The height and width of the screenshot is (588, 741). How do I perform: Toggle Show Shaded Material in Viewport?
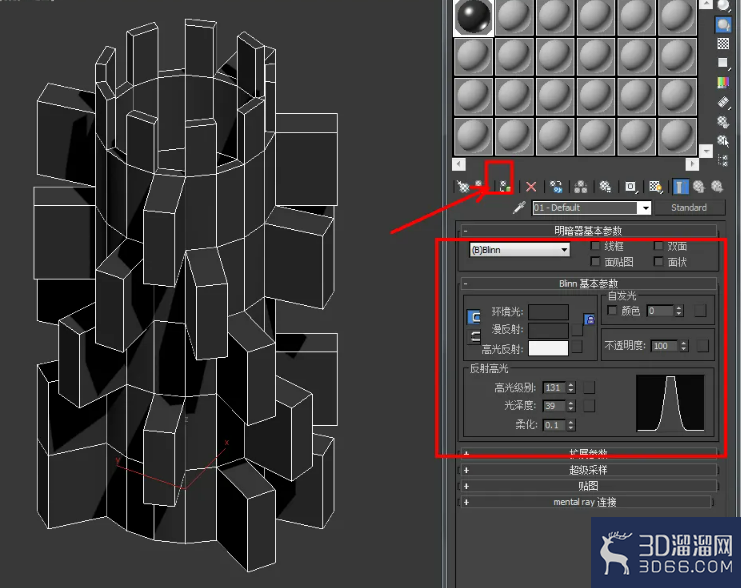coord(655,187)
